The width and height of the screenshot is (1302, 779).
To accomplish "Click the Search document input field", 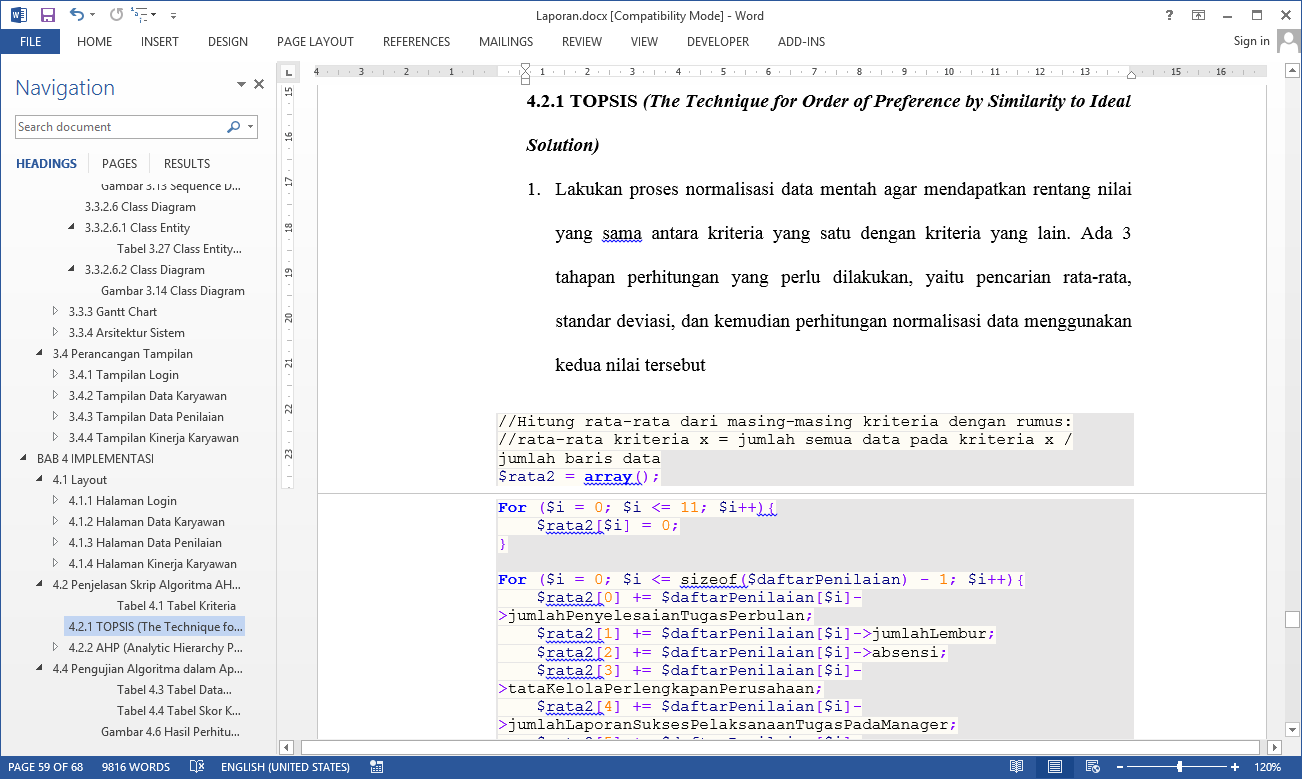I will [x=120, y=127].
